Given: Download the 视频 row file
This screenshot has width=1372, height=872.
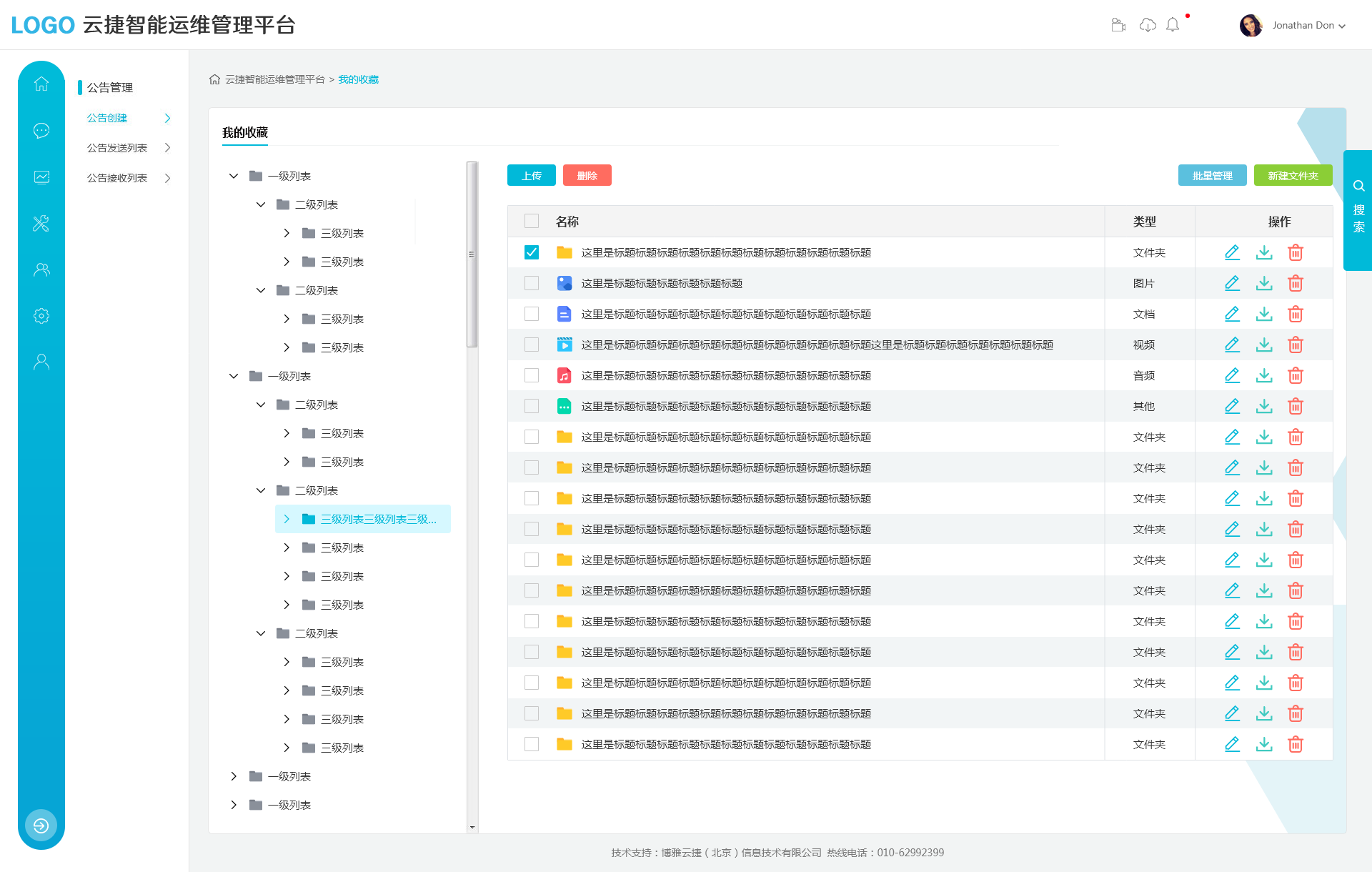Looking at the screenshot, I should point(1264,345).
